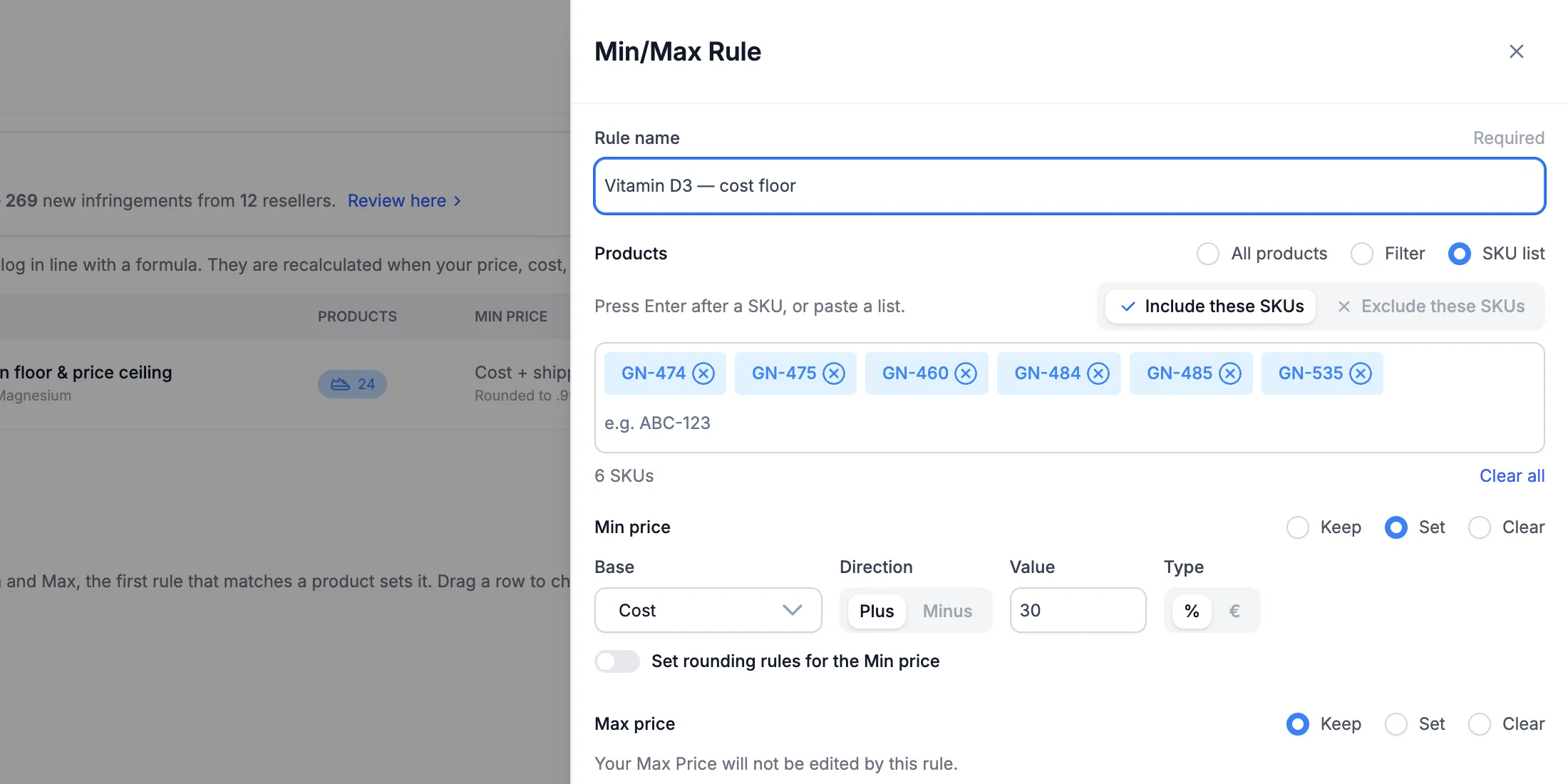This screenshot has width=1568, height=784.
Task: Remove the GN-485 SKU chip
Action: tap(1230, 373)
